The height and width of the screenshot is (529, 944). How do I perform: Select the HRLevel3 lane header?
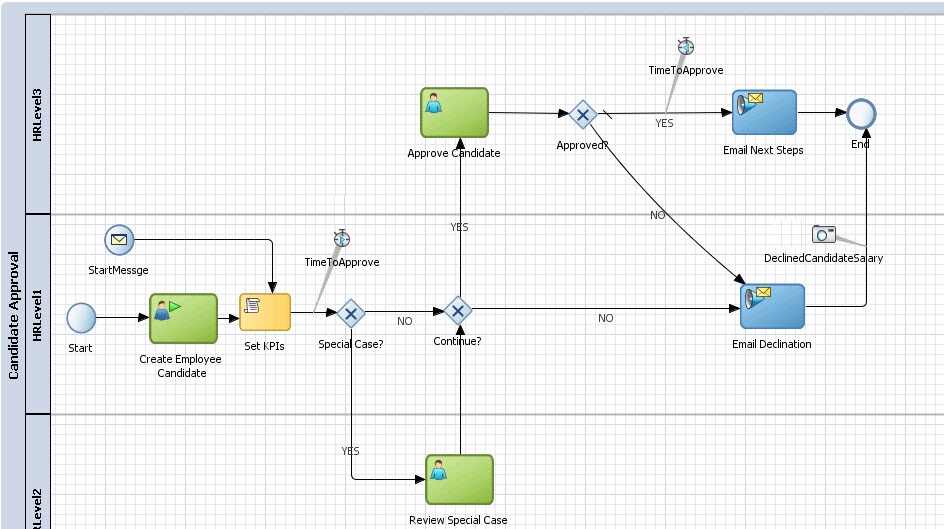(38, 114)
